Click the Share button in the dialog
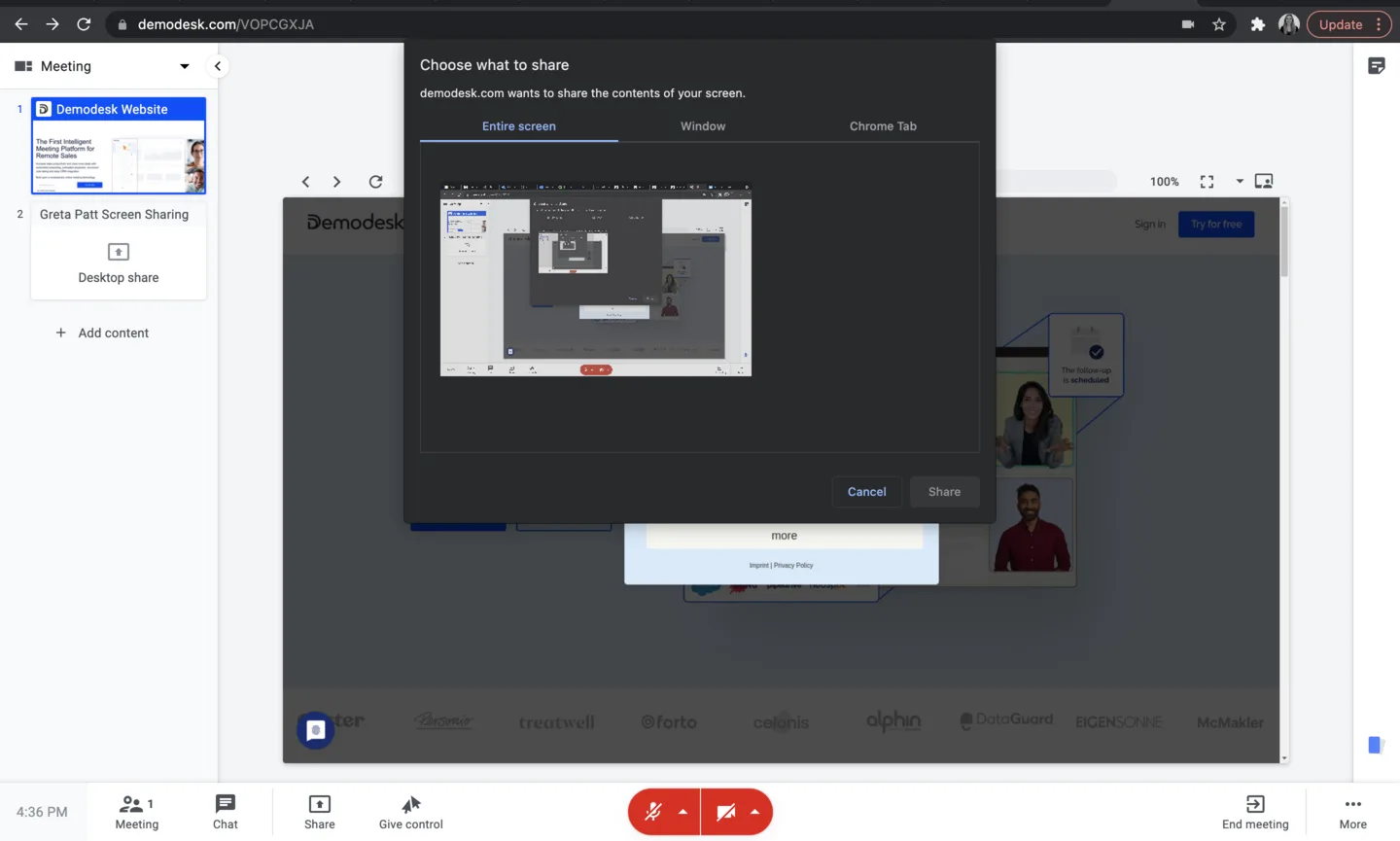1400x841 pixels. tap(944, 492)
